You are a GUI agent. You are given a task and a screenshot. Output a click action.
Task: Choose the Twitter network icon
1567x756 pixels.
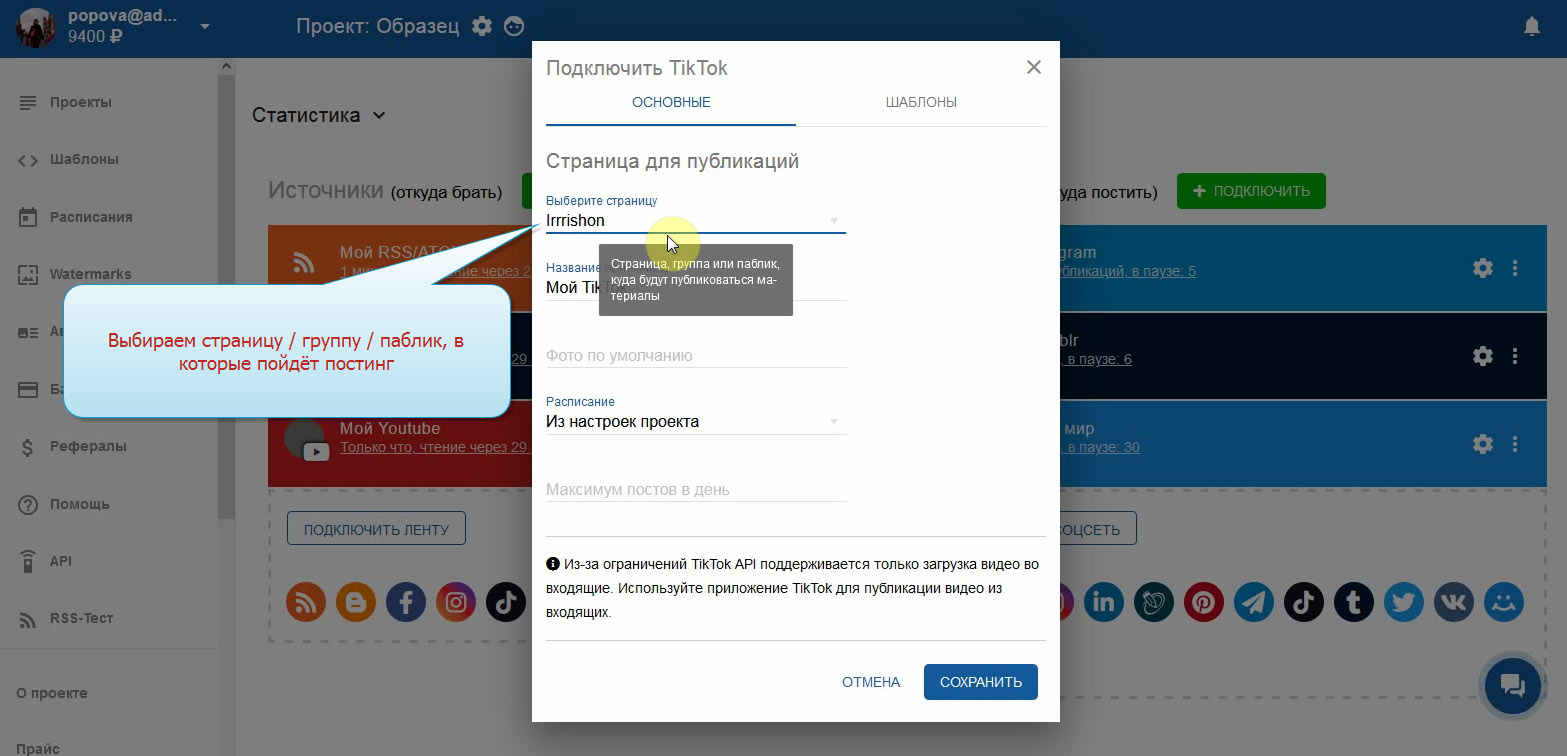click(x=1404, y=602)
